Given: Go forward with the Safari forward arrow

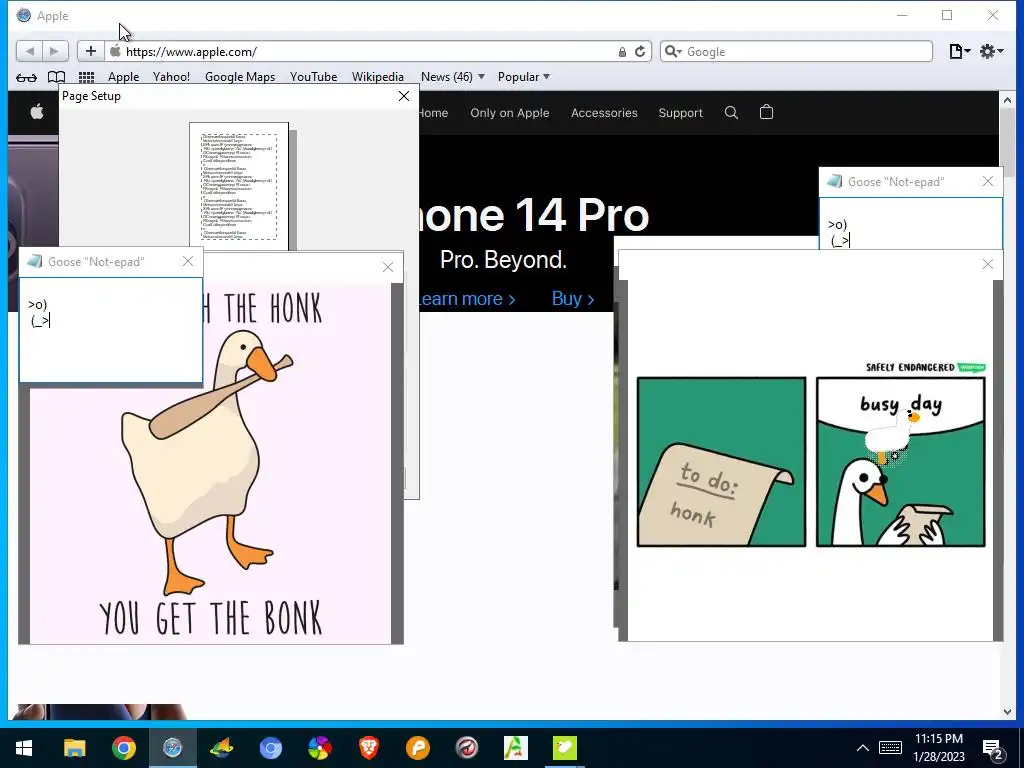Looking at the screenshot, I should coord(54,51).
